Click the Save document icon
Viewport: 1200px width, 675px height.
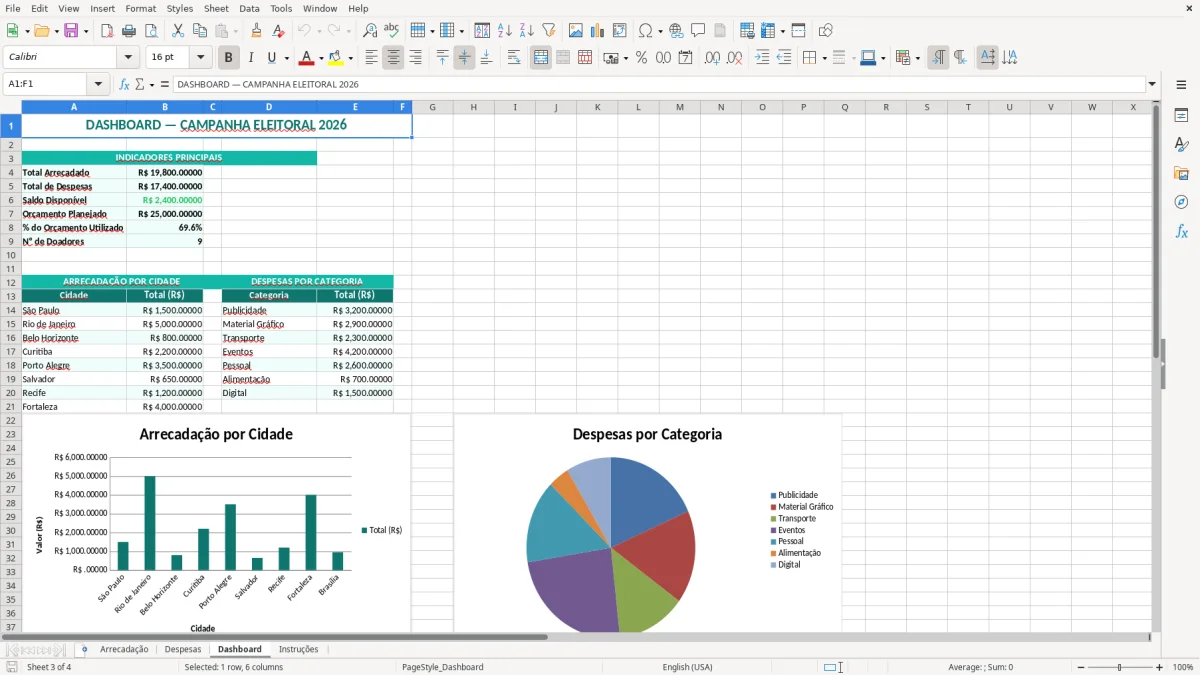coord(70,31)
